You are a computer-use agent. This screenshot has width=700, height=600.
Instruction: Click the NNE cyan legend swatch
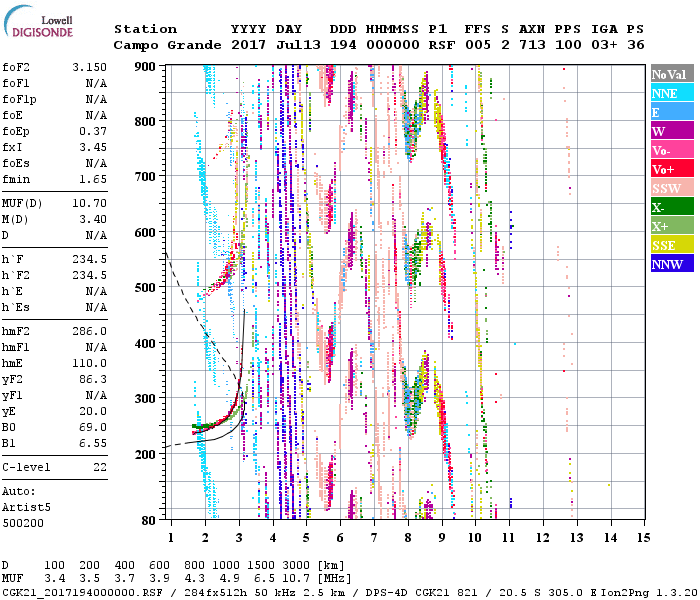[x=669, y=93]
